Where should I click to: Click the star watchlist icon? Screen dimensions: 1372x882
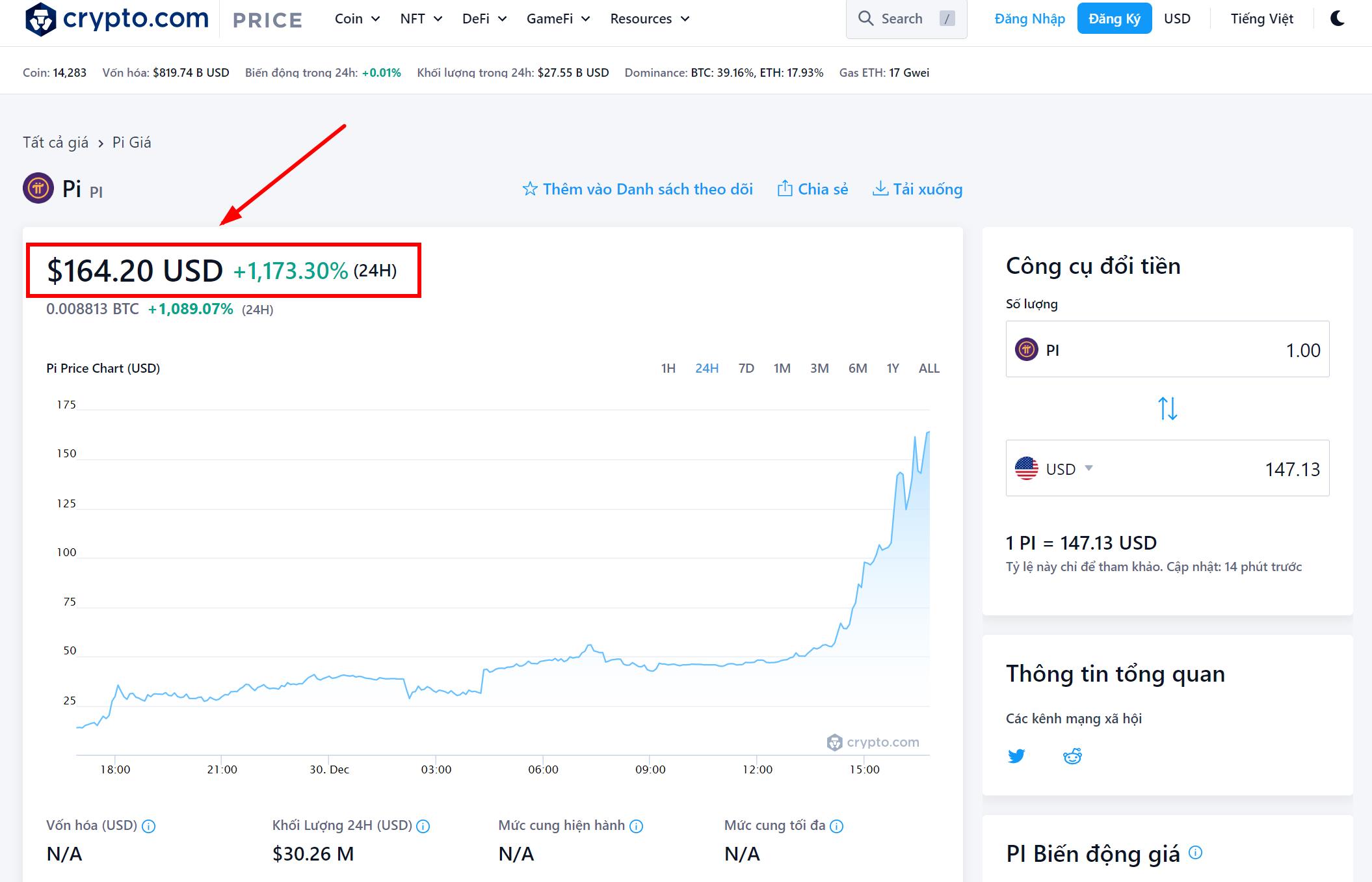pyautogui.click(x=530, y=189)
